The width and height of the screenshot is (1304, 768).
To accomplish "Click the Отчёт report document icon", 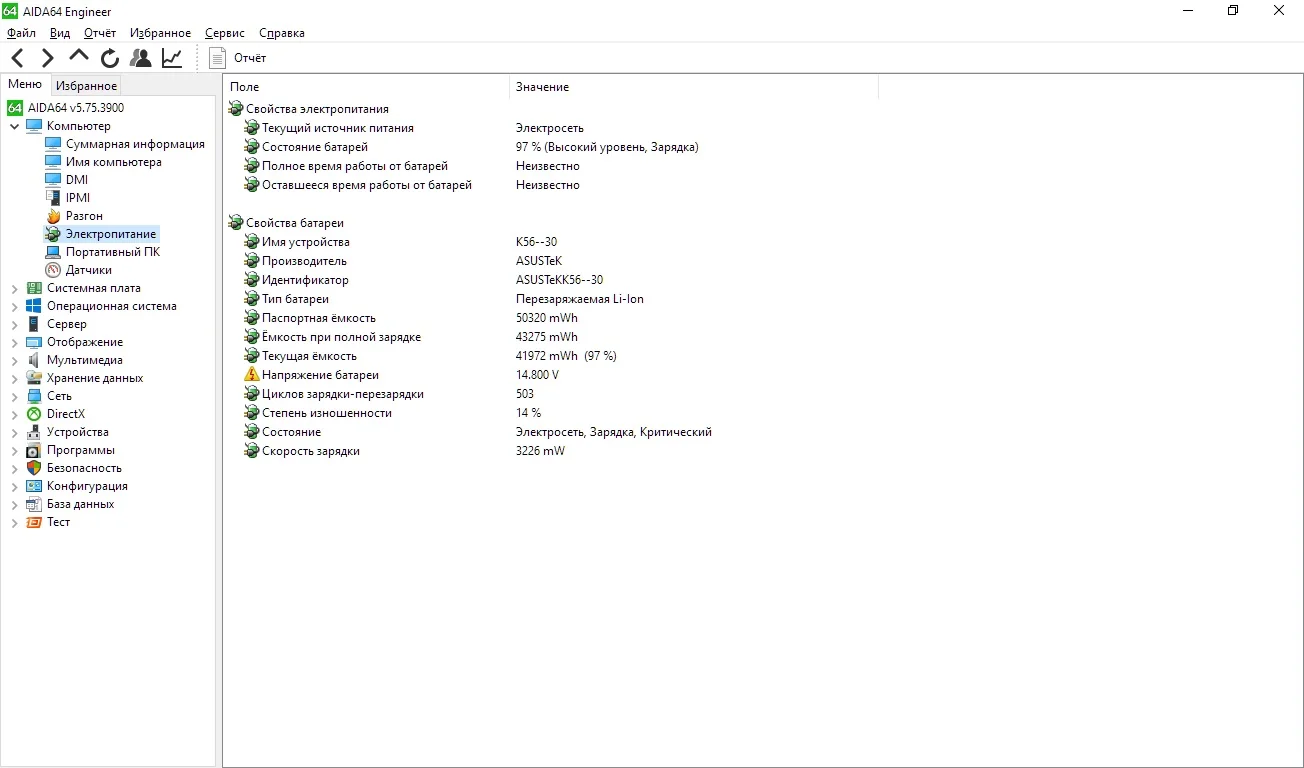I will (x=217, y=58).
